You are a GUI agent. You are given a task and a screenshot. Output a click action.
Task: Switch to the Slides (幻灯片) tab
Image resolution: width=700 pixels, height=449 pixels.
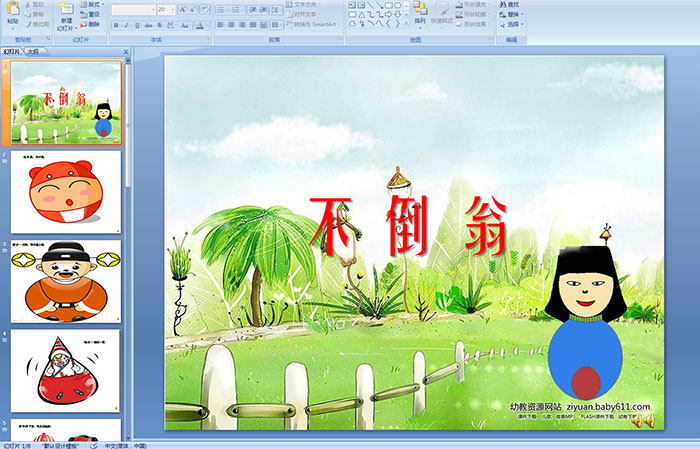[x=12, y=51]
